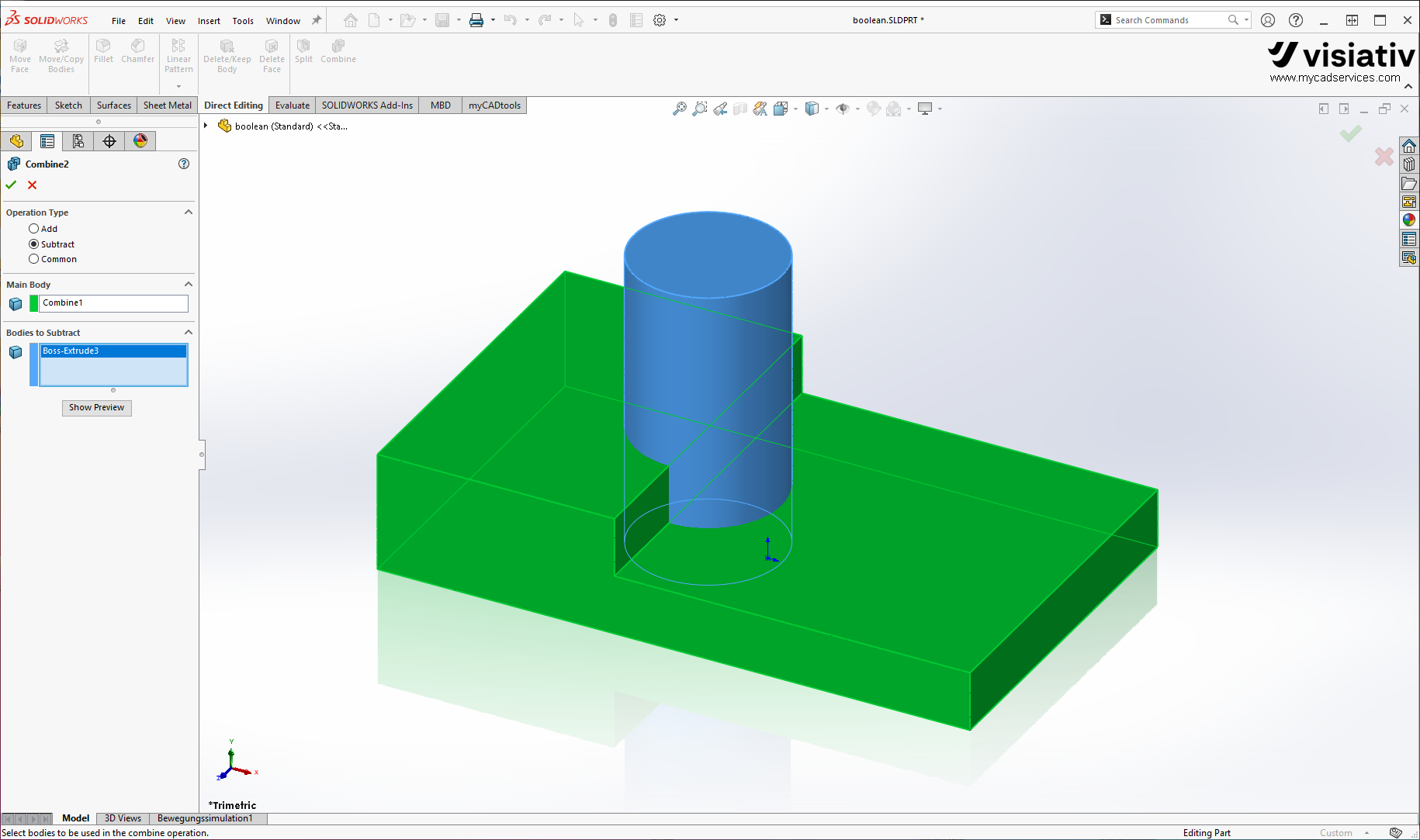Screen dimensions: 1420x840
Task: Click the Print icon in top toolbar
Action: pyautogui.click(x=476, y=20)
